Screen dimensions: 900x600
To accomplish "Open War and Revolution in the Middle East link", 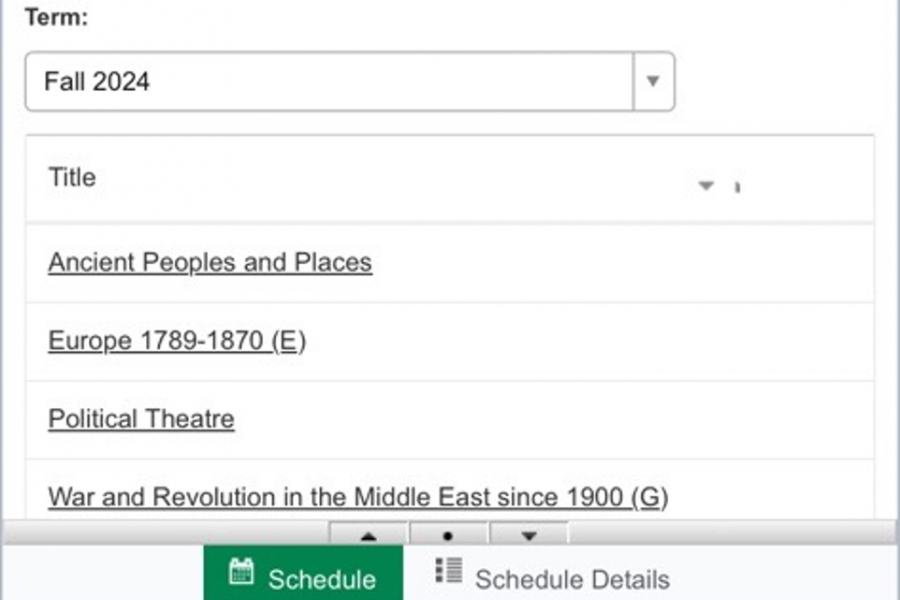I will tap(358, 496).
